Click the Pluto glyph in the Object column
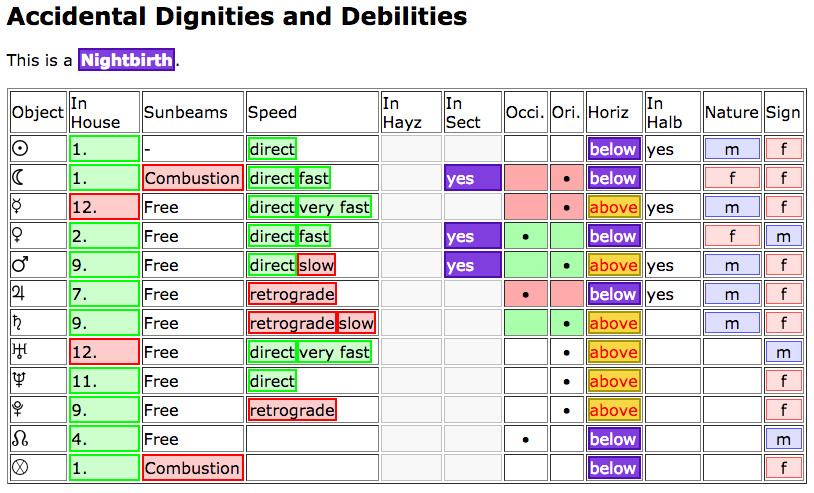This screenshot has height=493, width=814. tap(17, 409)
